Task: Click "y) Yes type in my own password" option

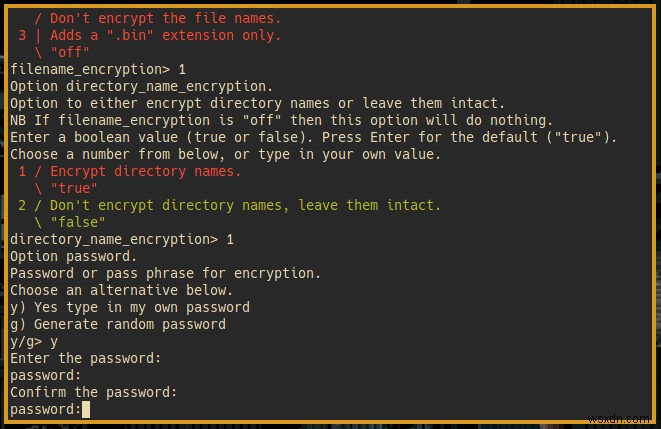Action: tap(129, 307)
